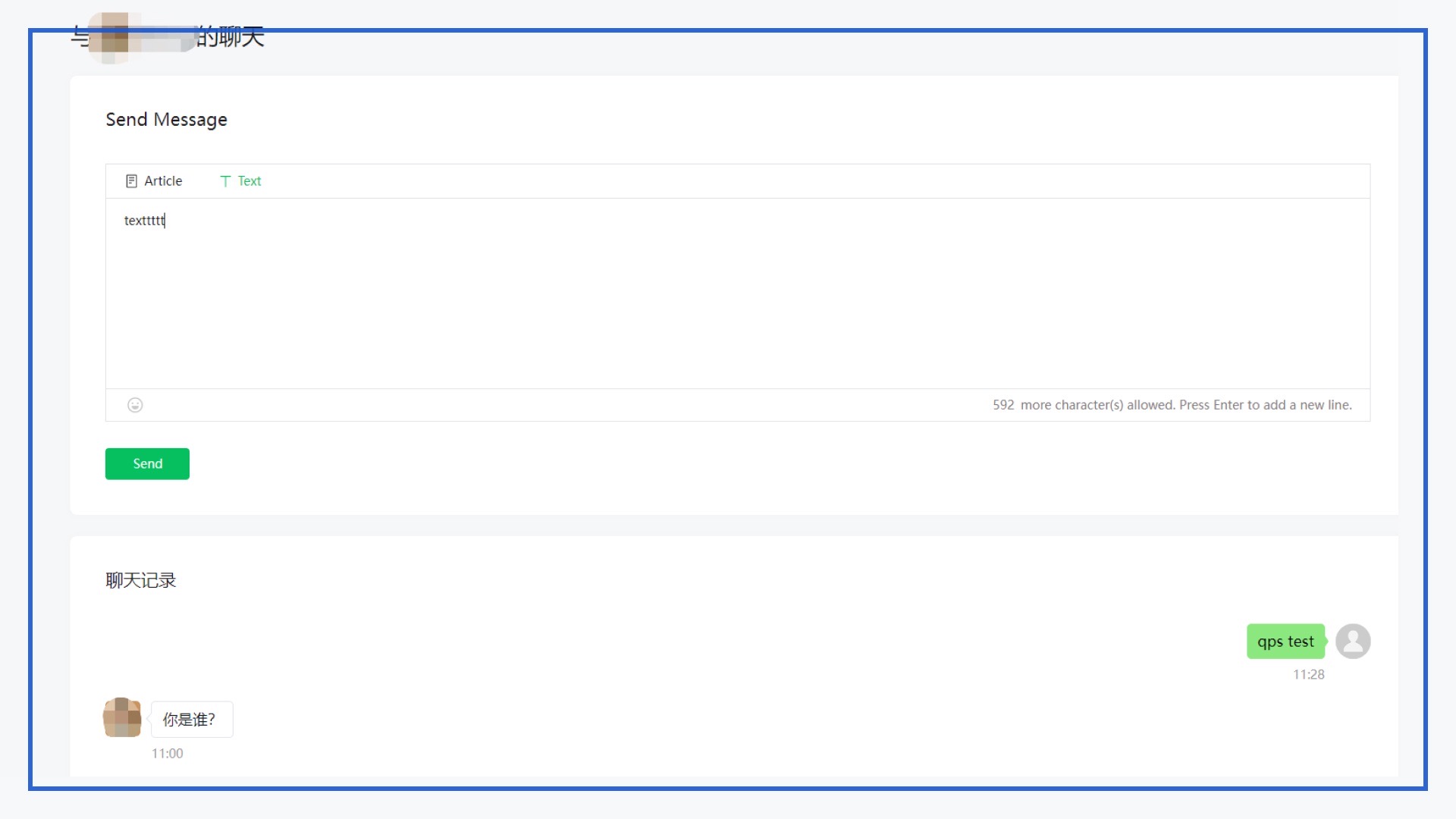The width and height of the screenshot is (1456, 819).
Task: Click your own avatar next to qps test
Action: pyautogui.click(x=1354, y=641)
